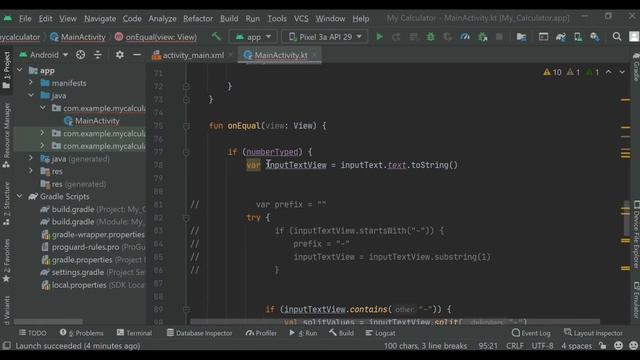Click the editor horizontal scrollbar
This screenshot has height=360, width=640.
395,322
